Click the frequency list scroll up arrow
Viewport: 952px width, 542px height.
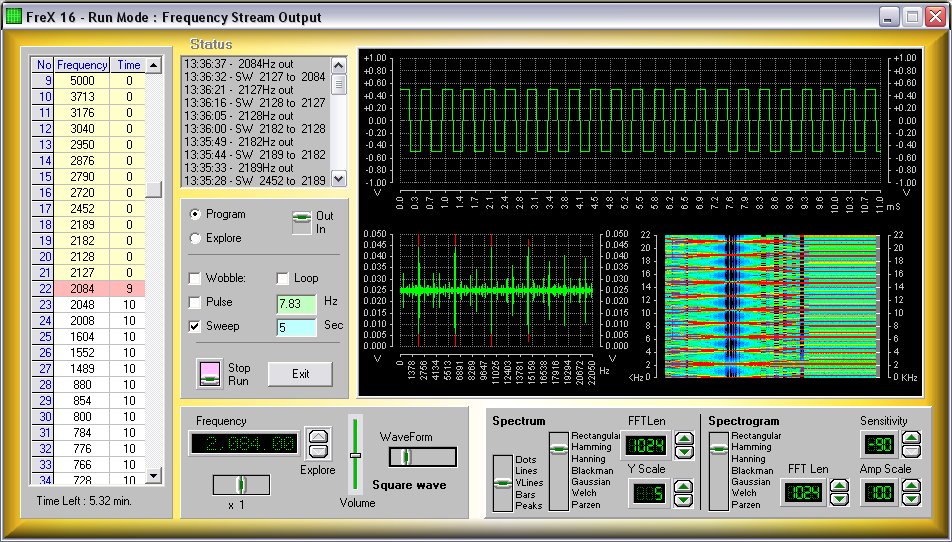coord(154,65)
